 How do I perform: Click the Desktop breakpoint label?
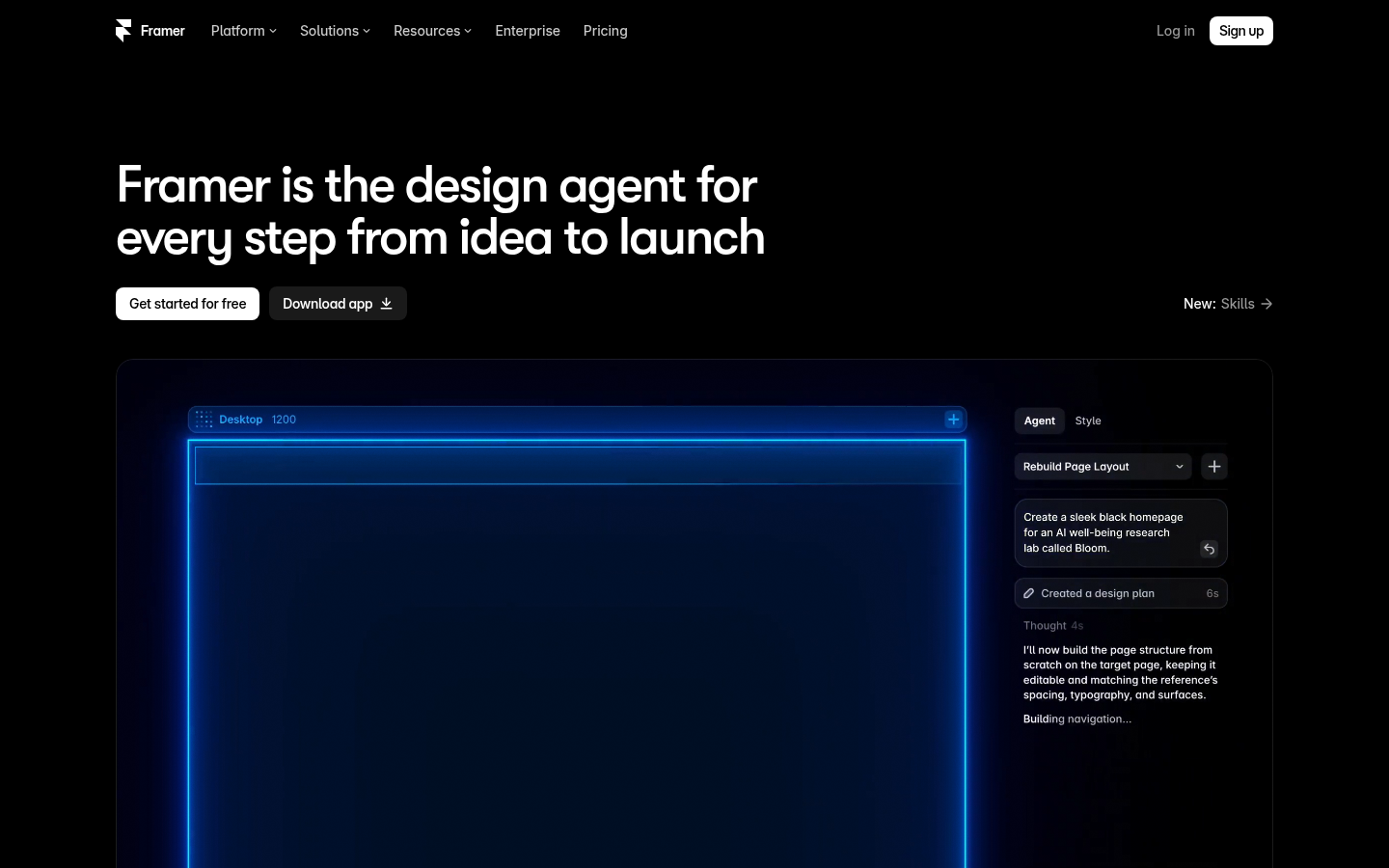(x=241, y=420)
